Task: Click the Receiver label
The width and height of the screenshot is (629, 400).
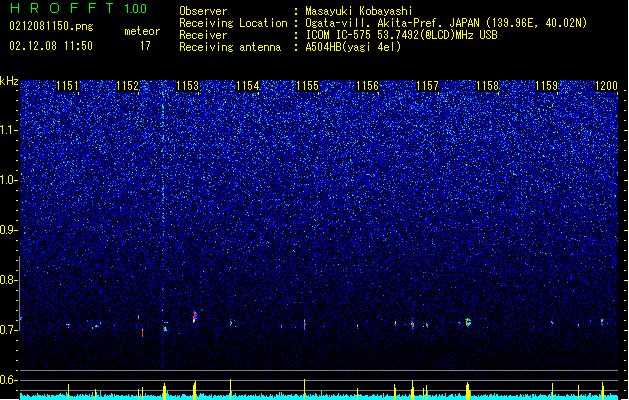Action: 203,35
